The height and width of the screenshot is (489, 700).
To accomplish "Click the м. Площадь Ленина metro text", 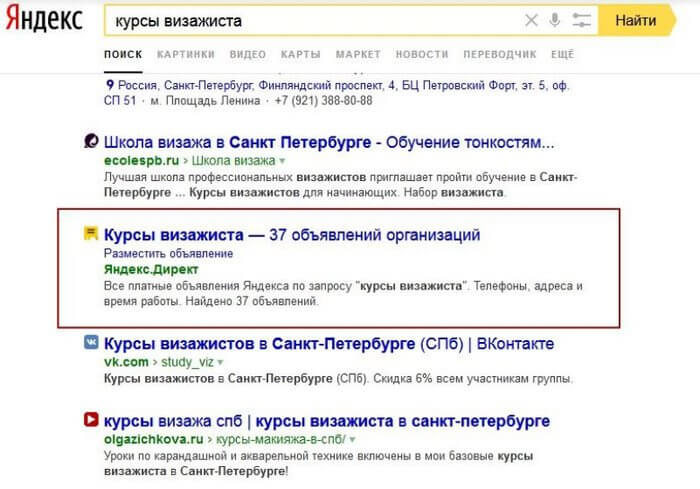I will pyautogui.click(x=205, y=100).
